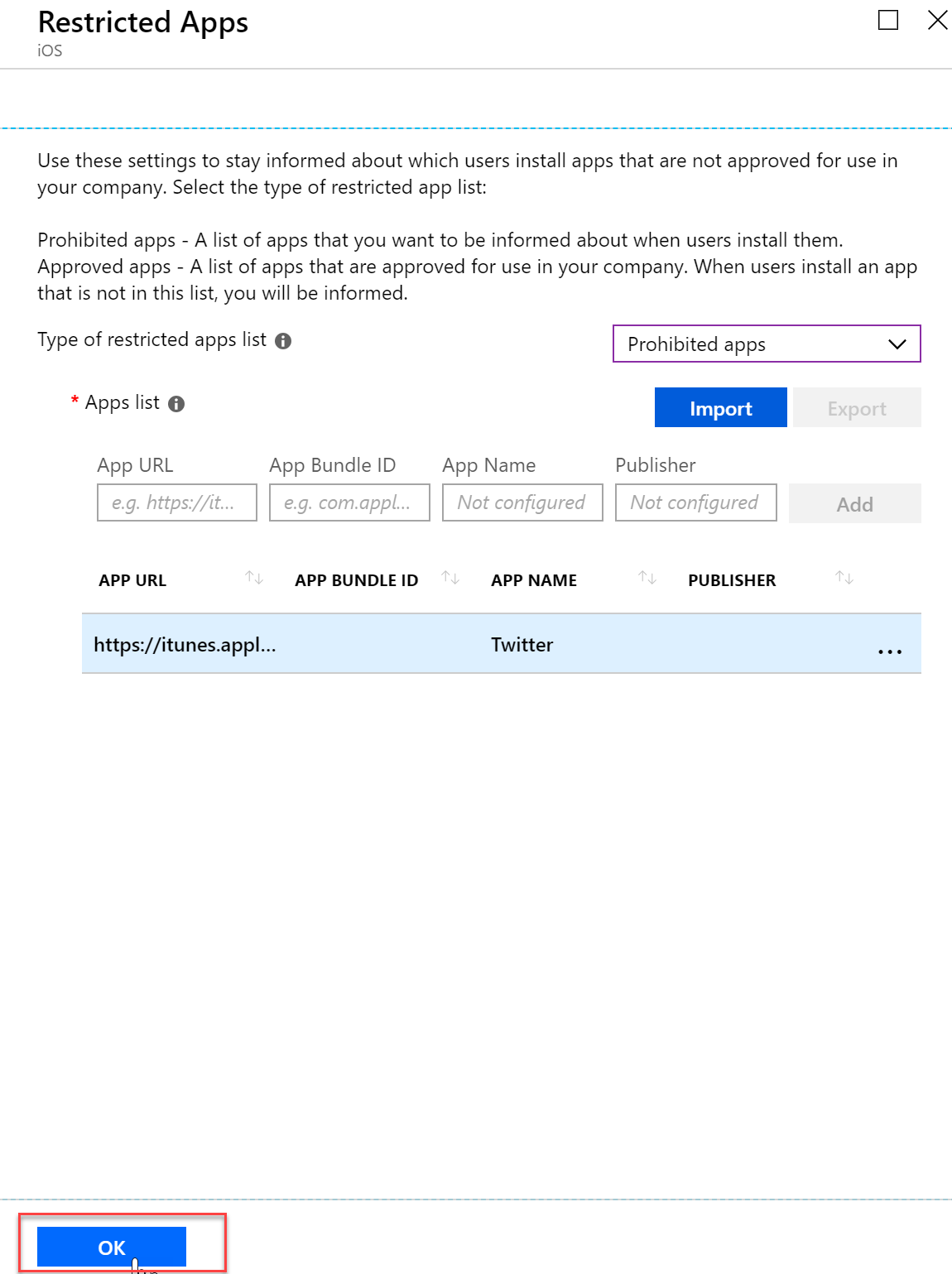Close the Restricted Apps blade
This screenshot has height=1274, width=952.
coord(937,20)
